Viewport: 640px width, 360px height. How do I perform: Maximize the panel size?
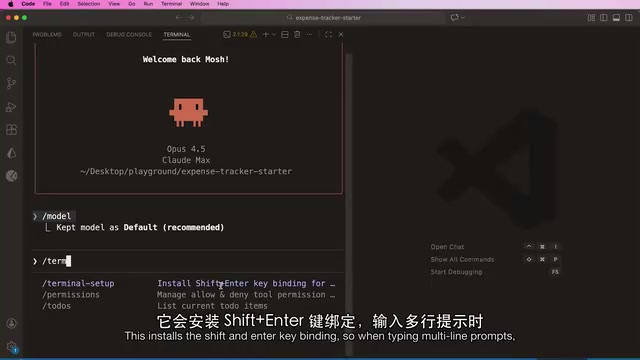tap(328, 35)
